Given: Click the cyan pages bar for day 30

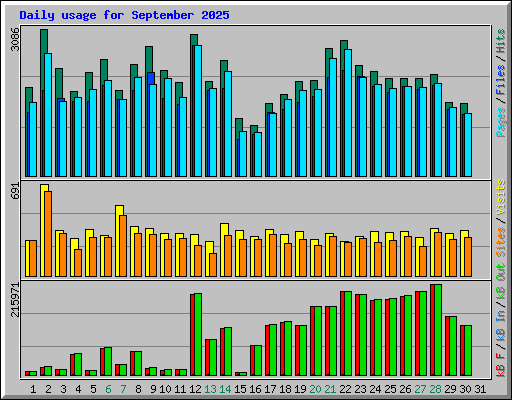Looking at the screenshot, I should pos(468,145).
